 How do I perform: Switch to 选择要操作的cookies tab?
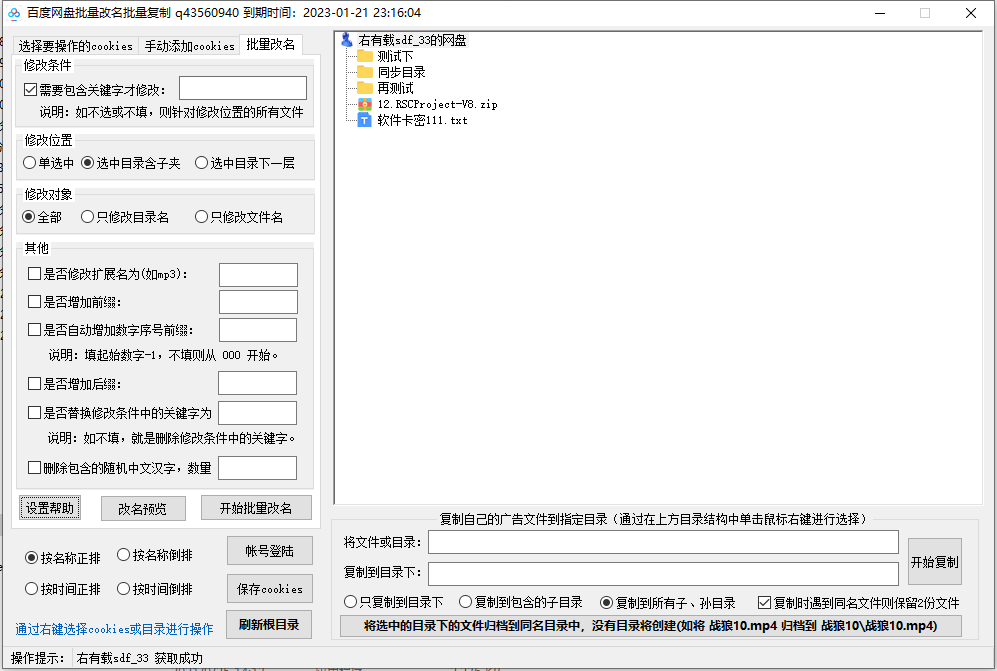click(76, 46)
